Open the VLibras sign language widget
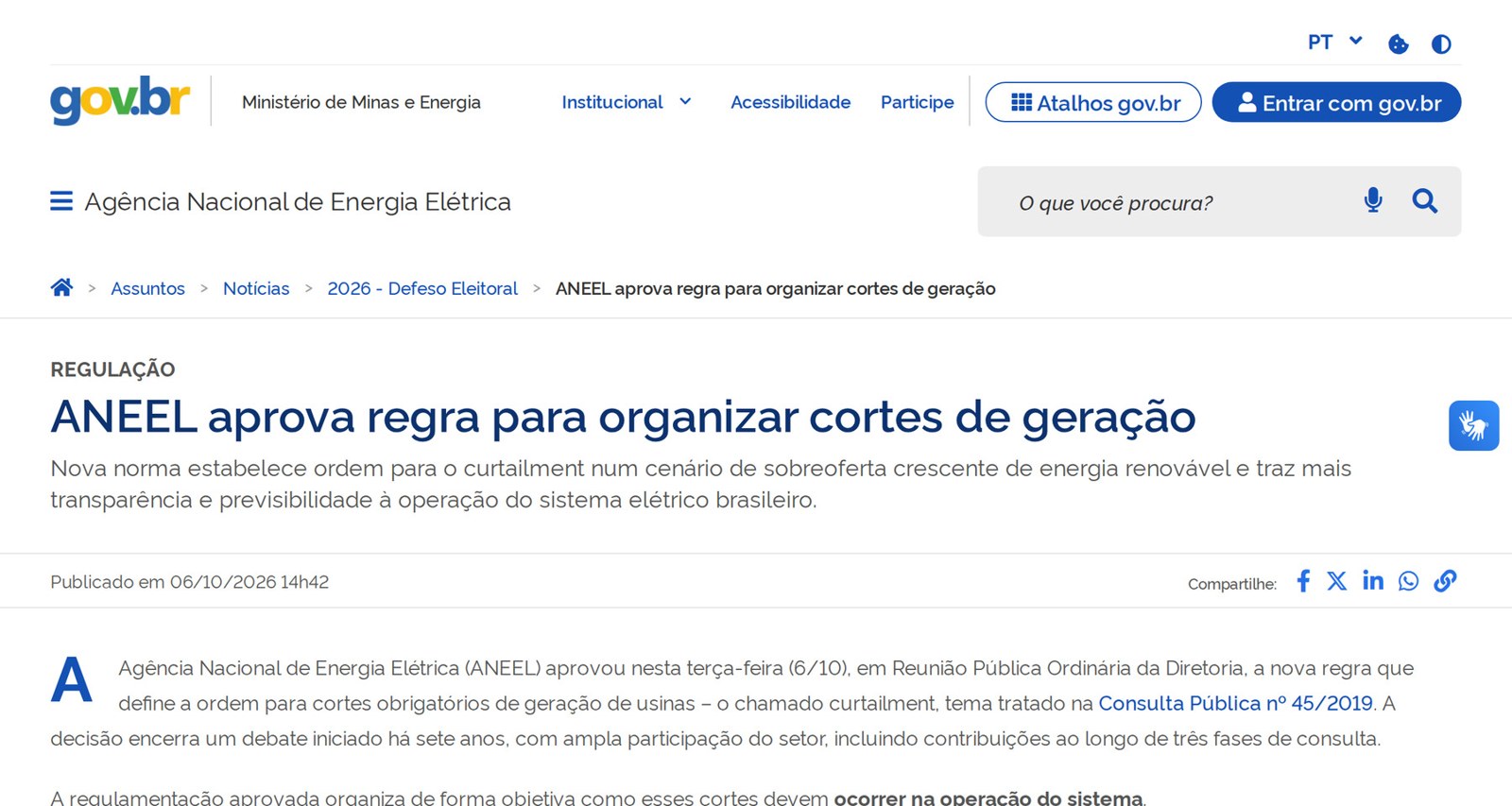 click(x=1473, y=425)
